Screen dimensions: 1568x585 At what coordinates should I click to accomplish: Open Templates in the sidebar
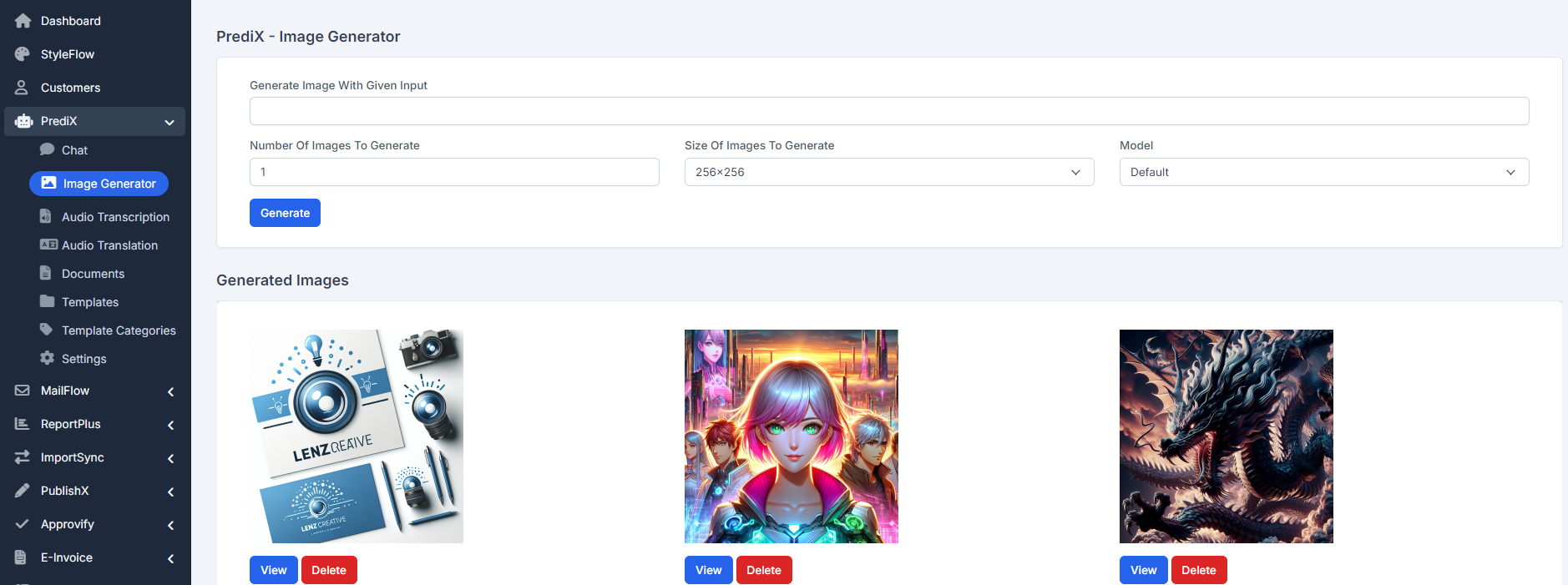[90, 302]
